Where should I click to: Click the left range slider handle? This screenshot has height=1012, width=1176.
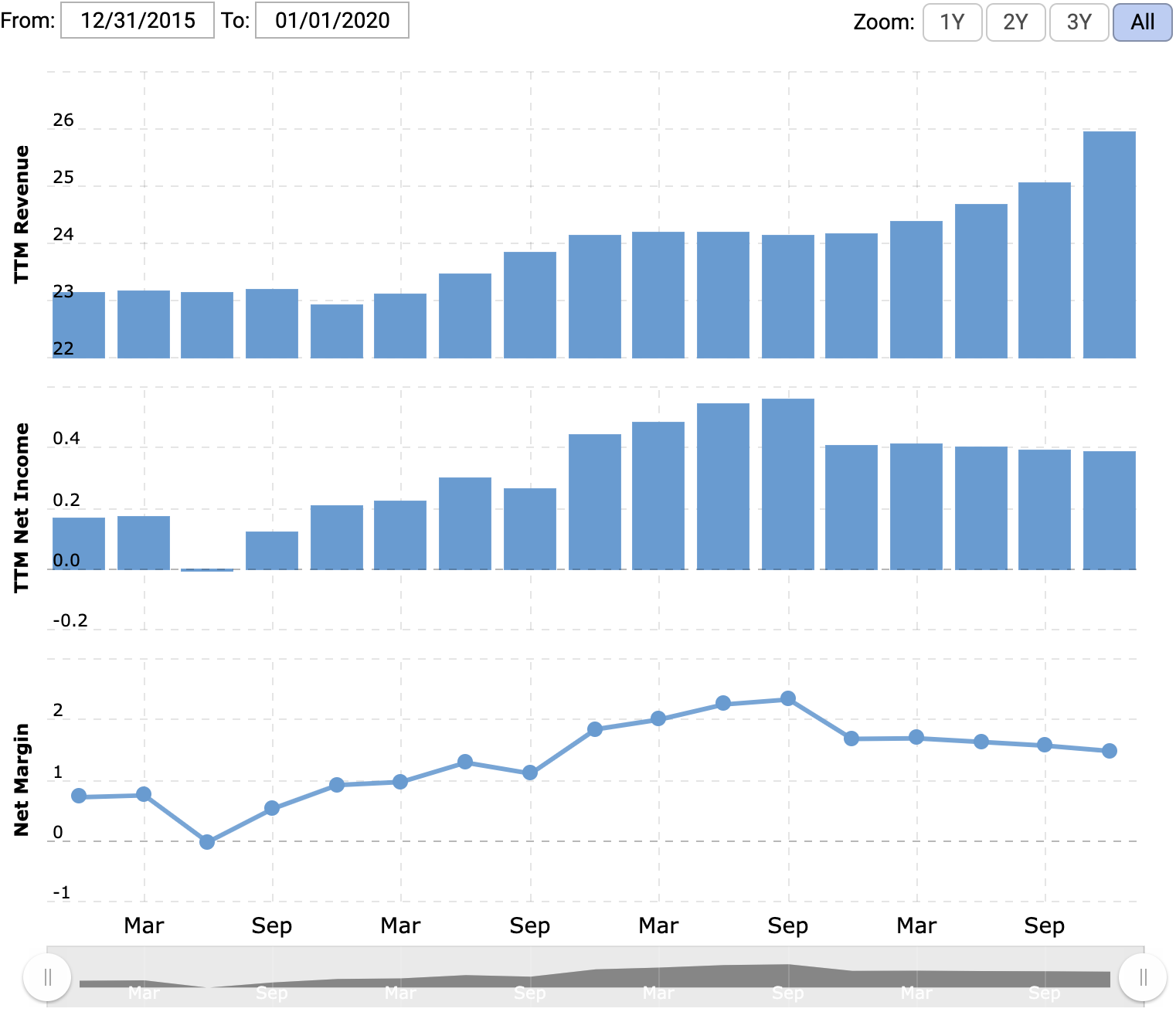(47, 977)
